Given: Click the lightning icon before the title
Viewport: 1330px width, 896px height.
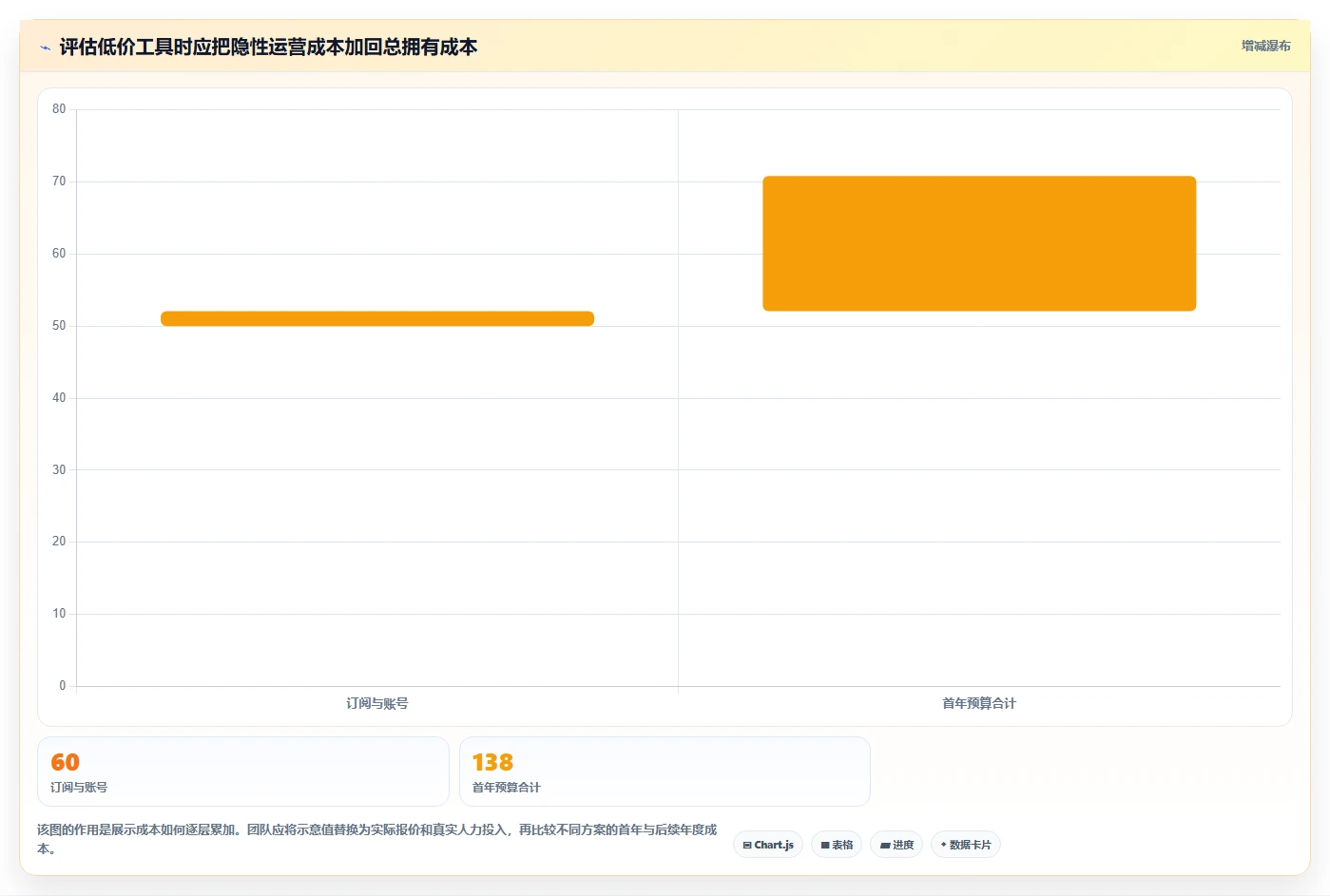Looking at the screenshot, I should tap(45, 48).
